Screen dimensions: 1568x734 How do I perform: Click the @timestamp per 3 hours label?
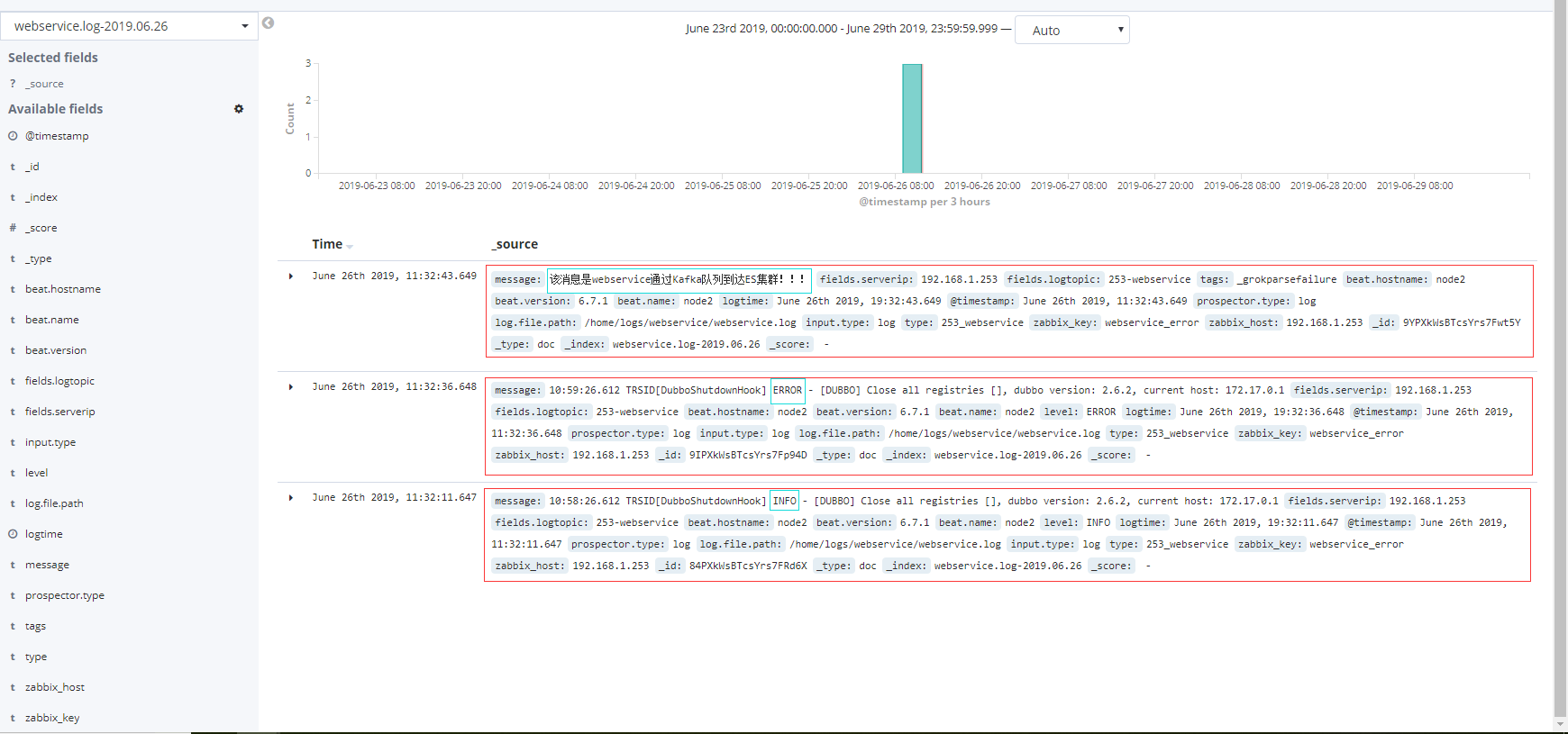[925, 202]
